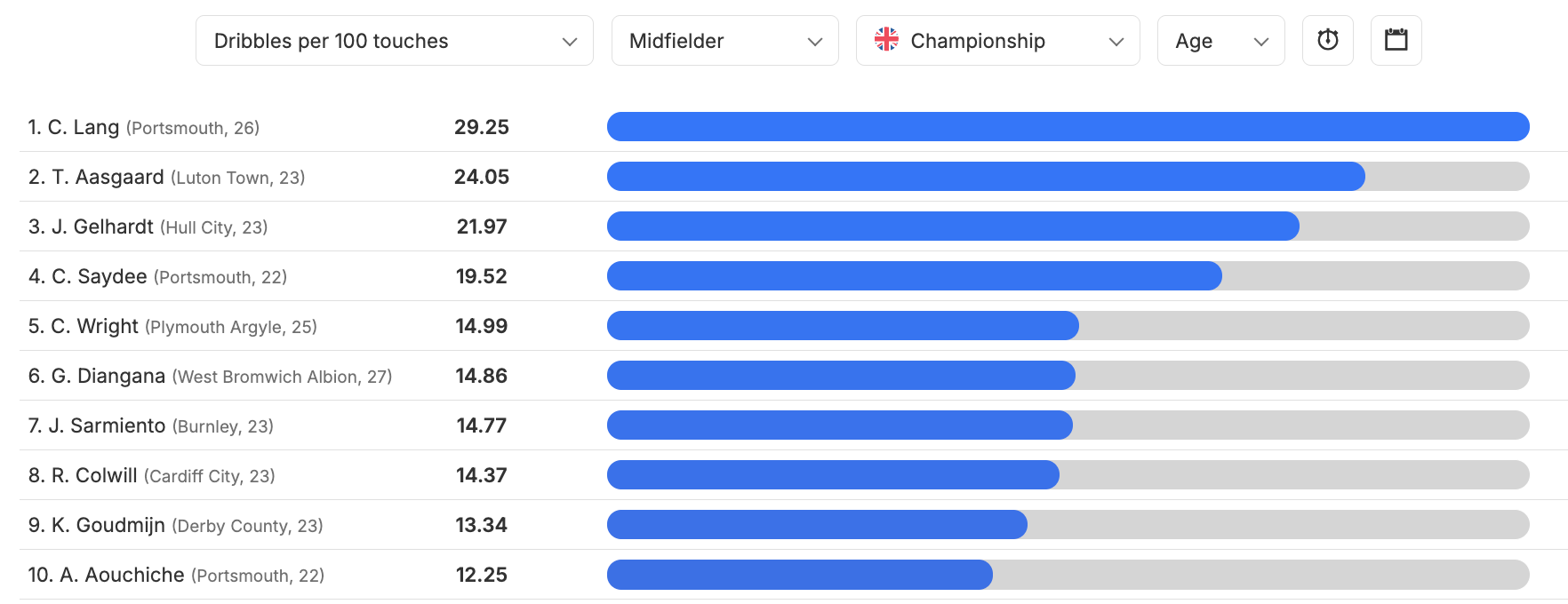Click T. Aasgaard's 24.05 value

[481, 177]
